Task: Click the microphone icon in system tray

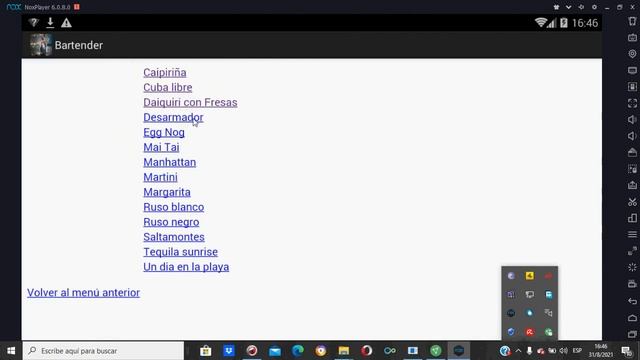Action: [529, 351]
